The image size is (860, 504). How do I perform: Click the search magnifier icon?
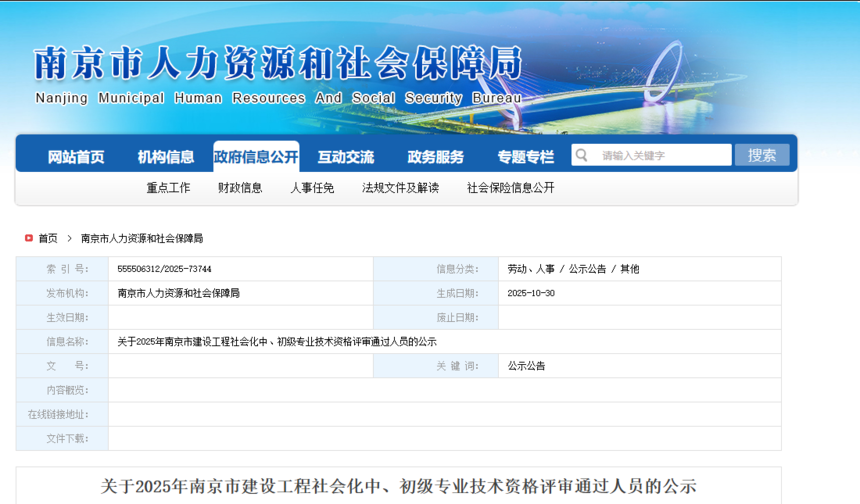(x=582, y=155)
